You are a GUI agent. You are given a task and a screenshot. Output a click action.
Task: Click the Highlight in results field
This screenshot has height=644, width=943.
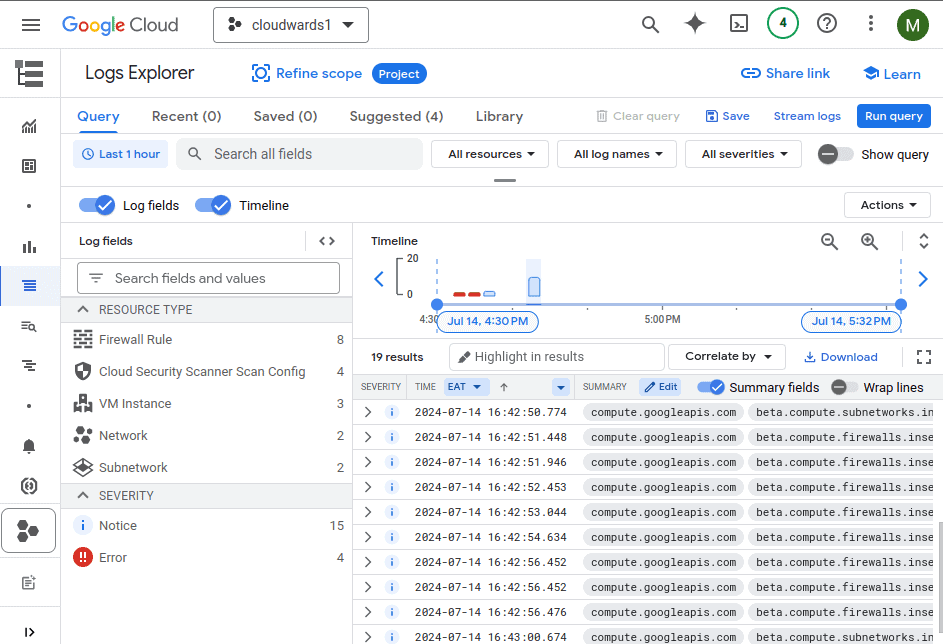[x=556, y=357]
